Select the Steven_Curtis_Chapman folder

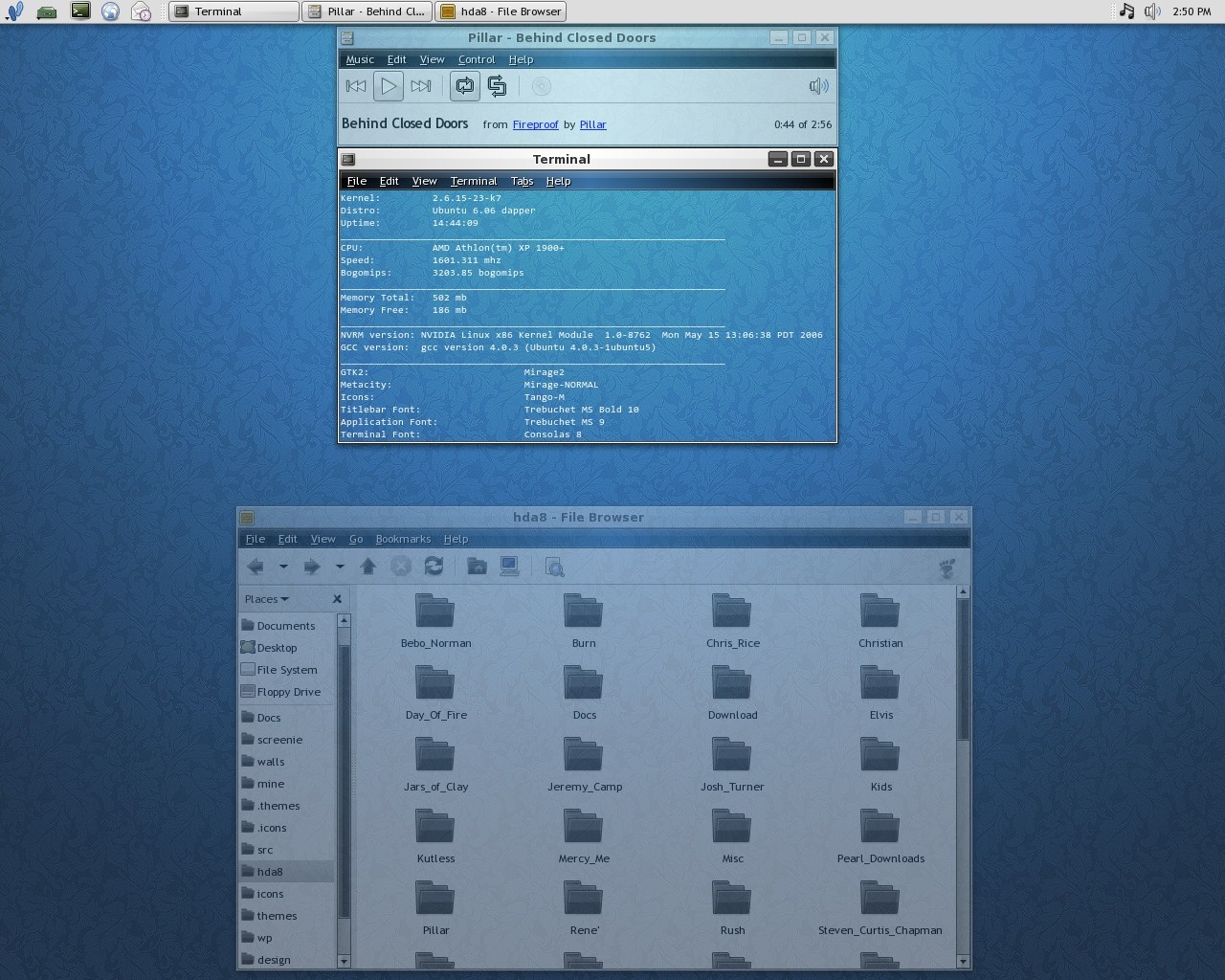[880, 908]
